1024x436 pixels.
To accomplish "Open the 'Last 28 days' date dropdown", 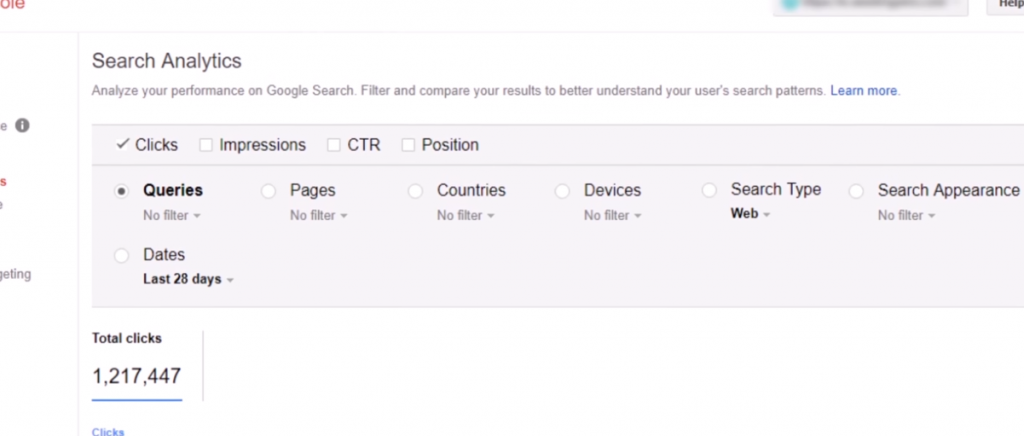I will click(188, 280).
